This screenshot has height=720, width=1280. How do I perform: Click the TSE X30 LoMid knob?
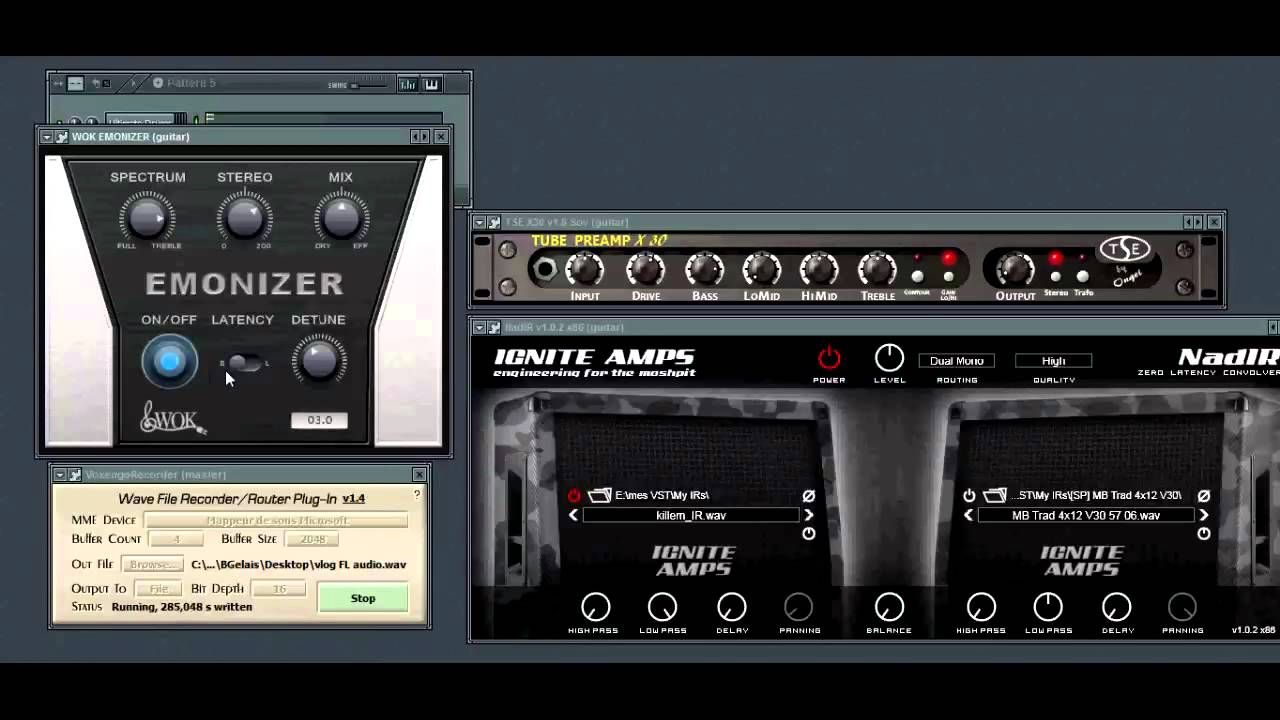(x=761, y=269)
